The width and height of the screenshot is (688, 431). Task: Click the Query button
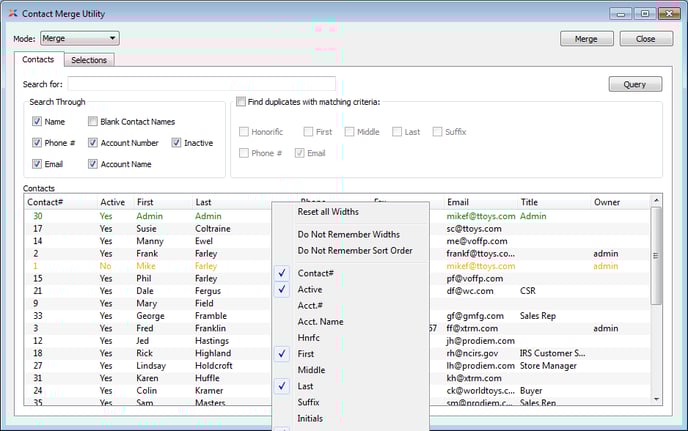point(634,84)
